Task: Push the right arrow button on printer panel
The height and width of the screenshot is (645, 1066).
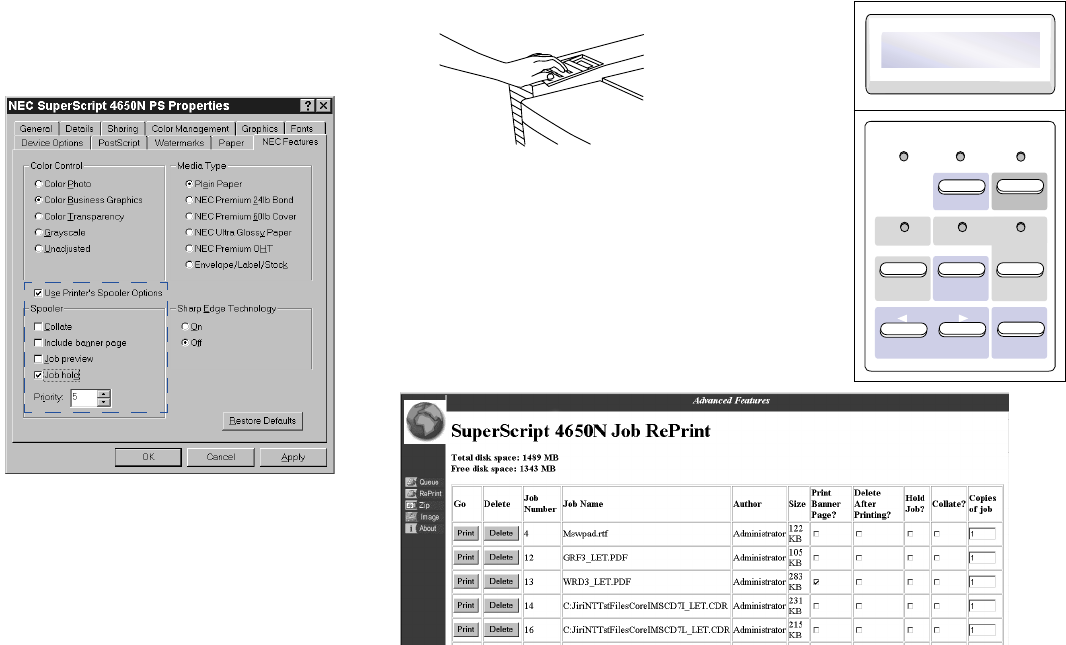Action: tap(962, 330)
